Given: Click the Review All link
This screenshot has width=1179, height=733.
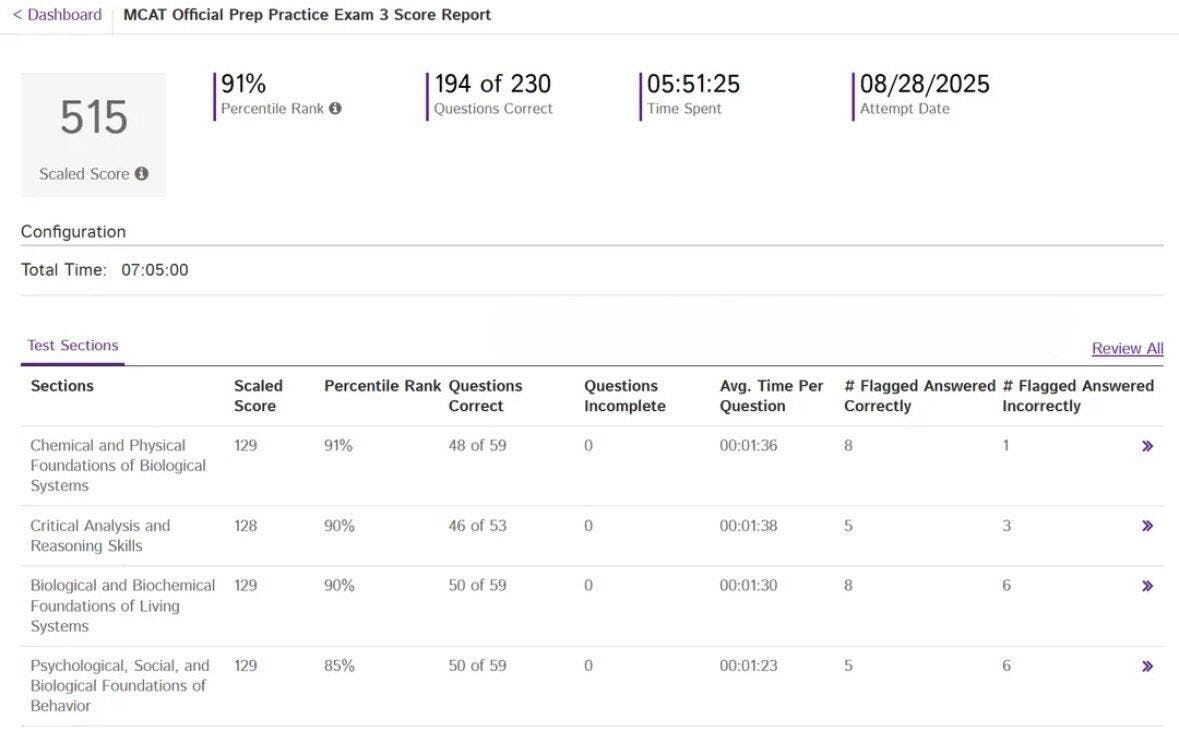Looking at the screenshot, I should pos(1127,349).
